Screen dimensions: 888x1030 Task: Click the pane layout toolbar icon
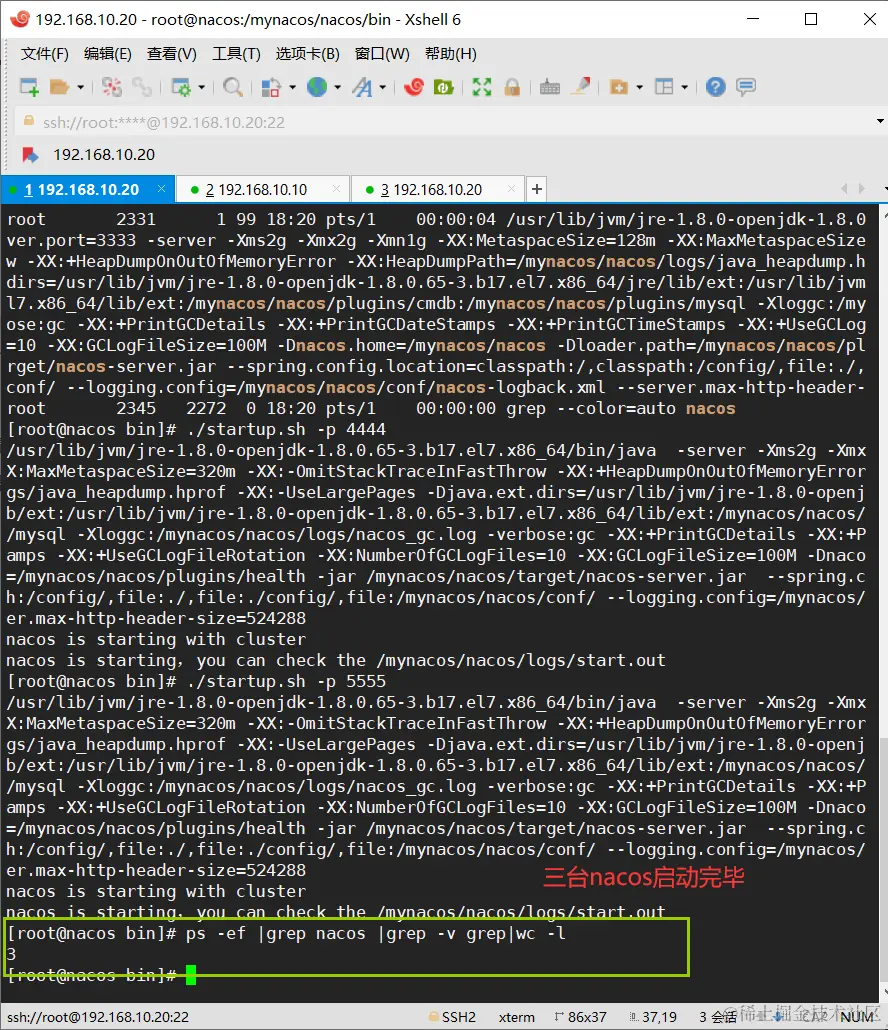(664, 87)
